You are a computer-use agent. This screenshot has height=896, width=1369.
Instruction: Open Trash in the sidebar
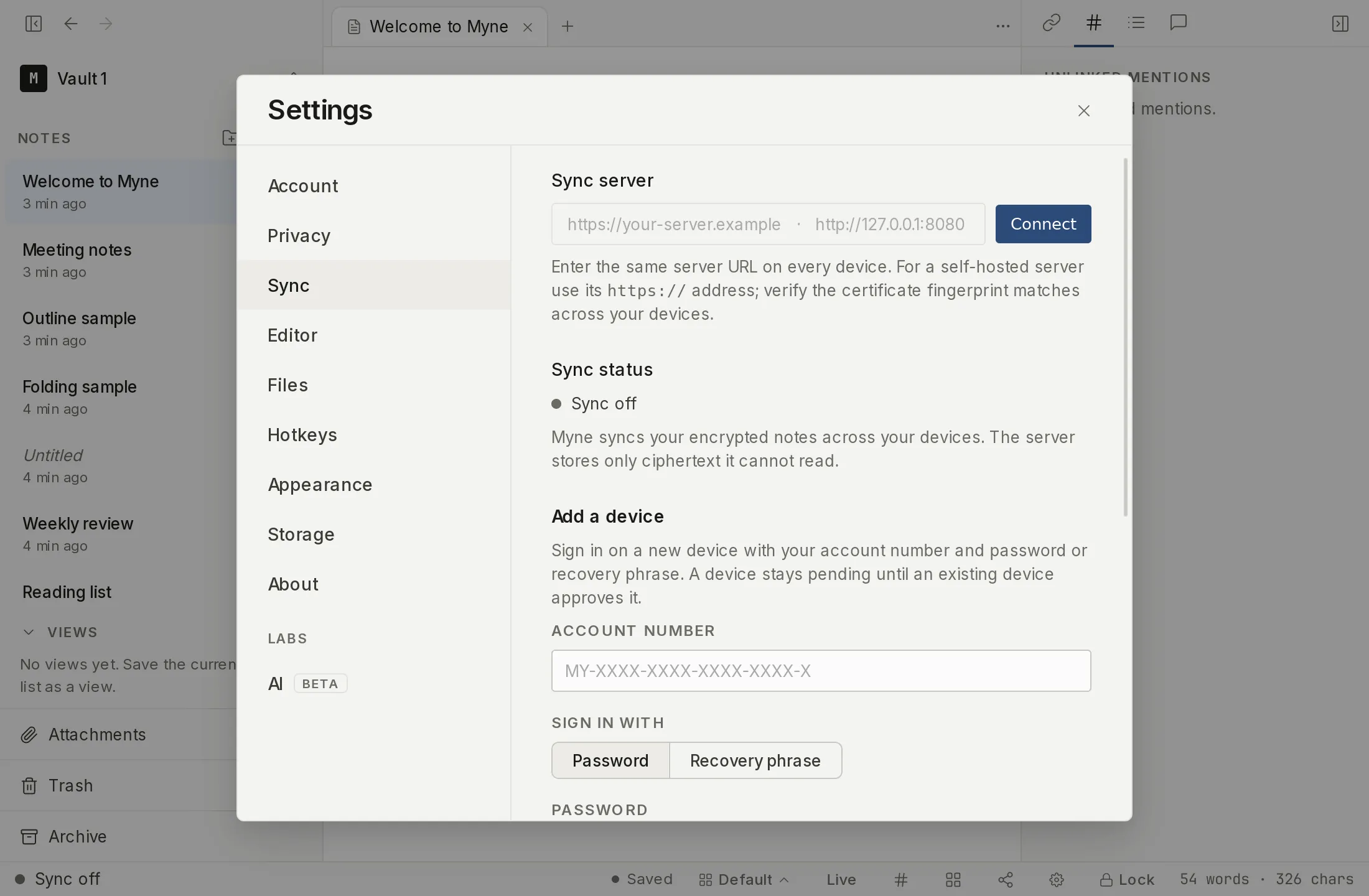[x=118, y=785]
